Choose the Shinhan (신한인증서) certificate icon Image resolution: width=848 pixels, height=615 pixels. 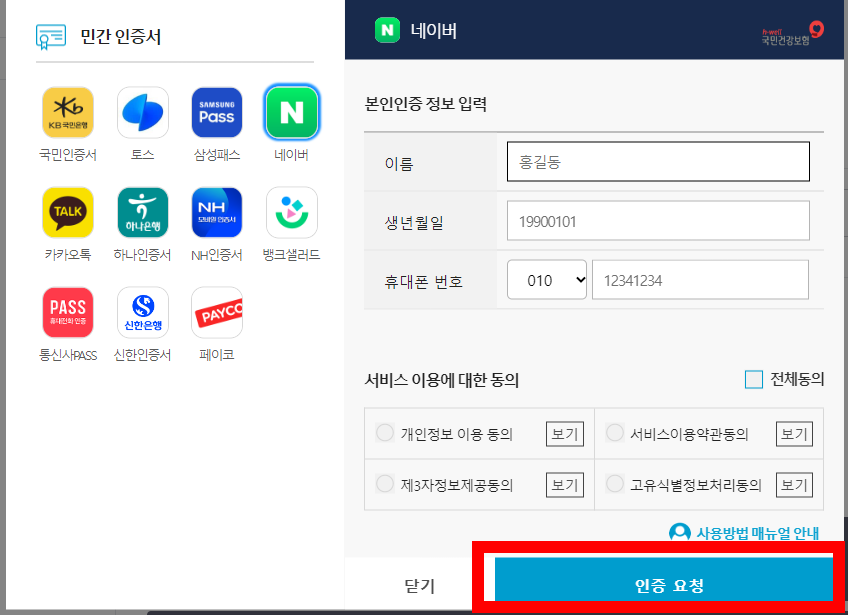(x=142, y=311)
